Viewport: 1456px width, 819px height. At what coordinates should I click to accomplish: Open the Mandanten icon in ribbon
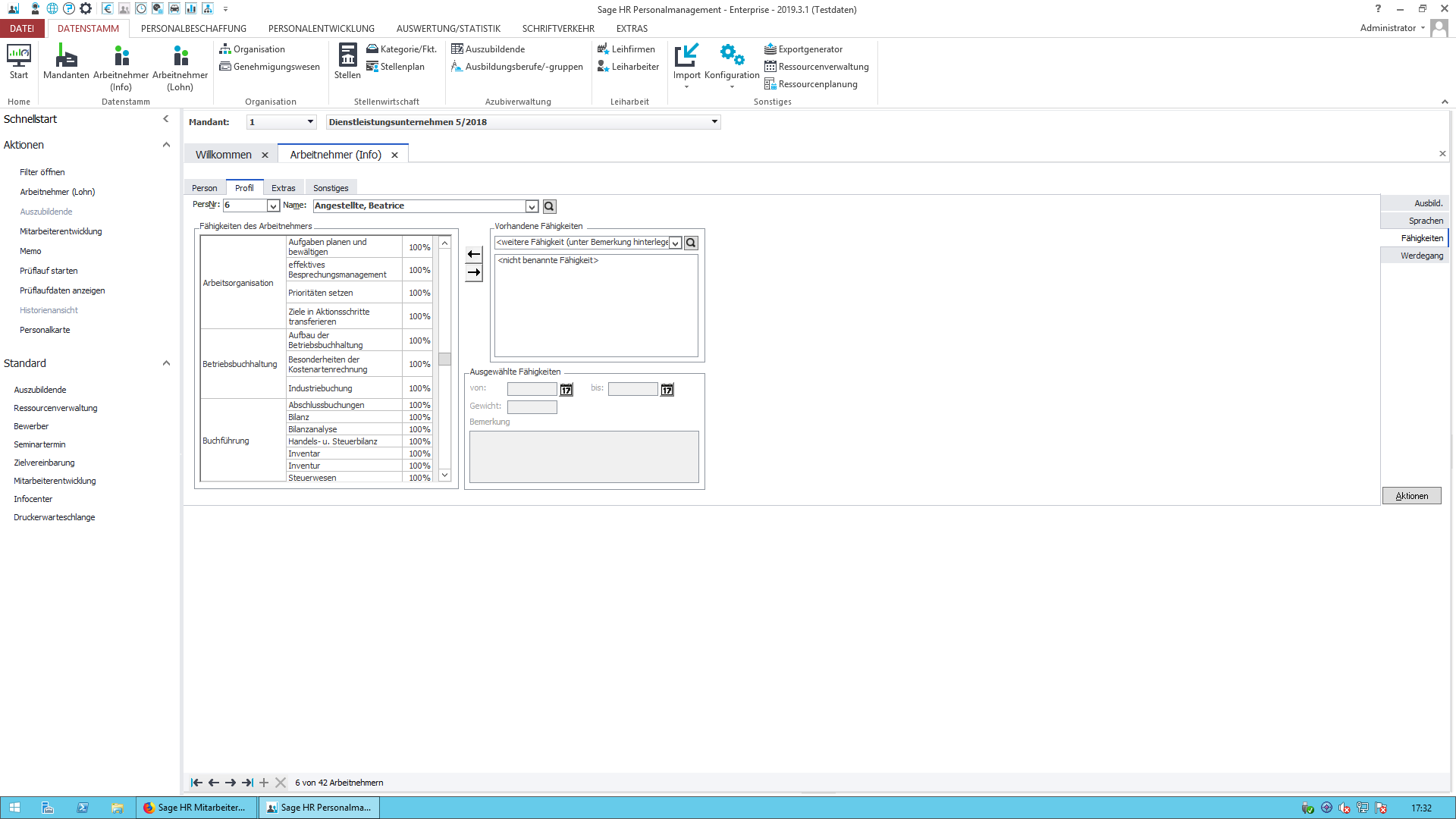pyautogui.click(x=66, y=61)
